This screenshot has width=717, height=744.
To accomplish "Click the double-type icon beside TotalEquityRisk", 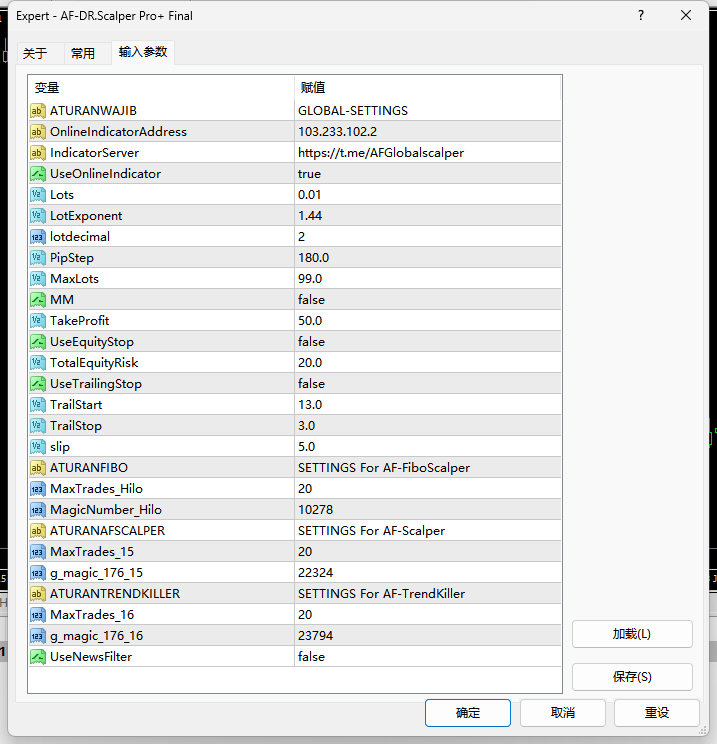I will (x=38, y=363).
